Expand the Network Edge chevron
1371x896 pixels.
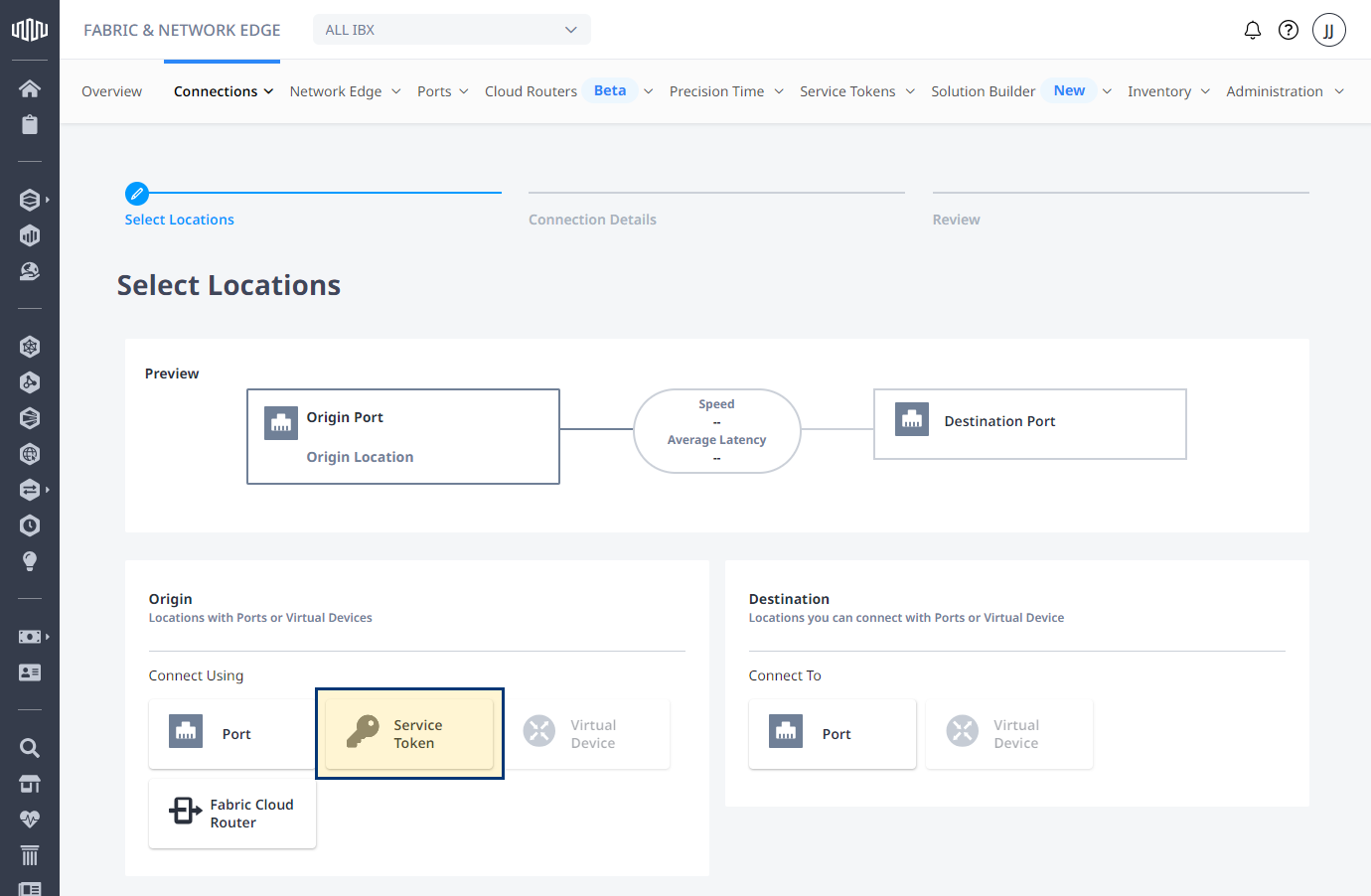pyautogui.click(x=396, y=91)
